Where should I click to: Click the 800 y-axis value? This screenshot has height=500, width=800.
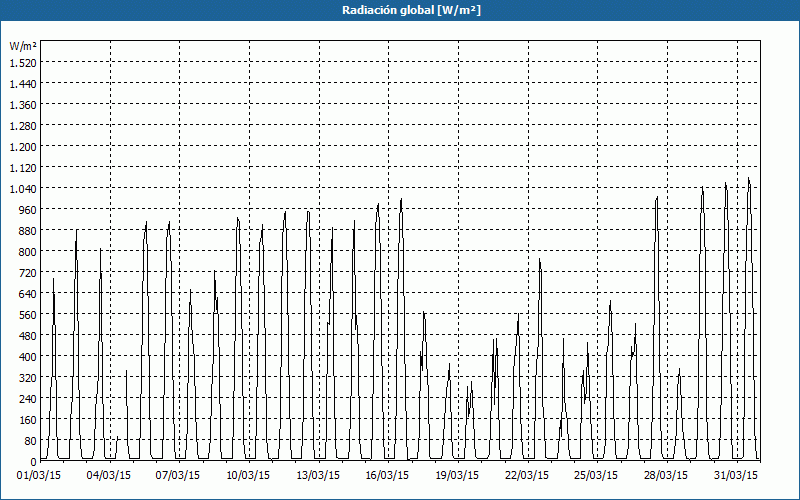pos(28,252)
